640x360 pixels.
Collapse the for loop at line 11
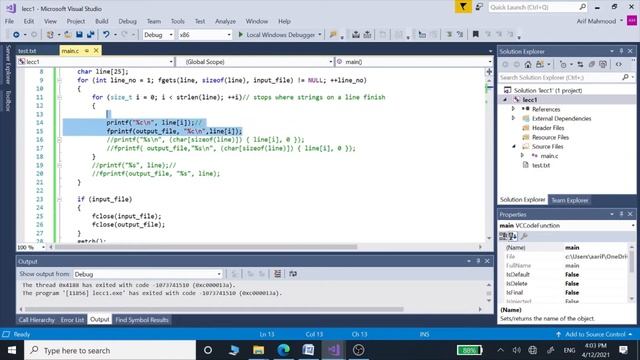click(60, 97)
